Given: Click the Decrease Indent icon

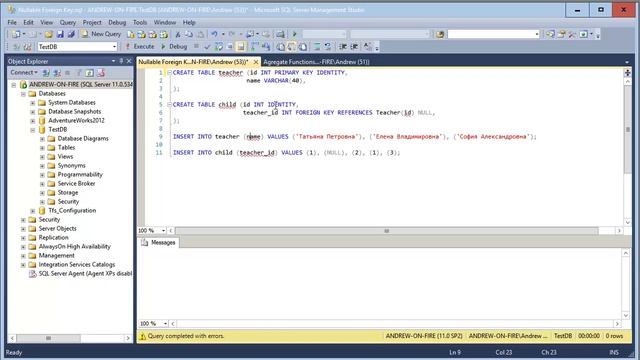Looking at the screenshot, I should click(343, 47).
